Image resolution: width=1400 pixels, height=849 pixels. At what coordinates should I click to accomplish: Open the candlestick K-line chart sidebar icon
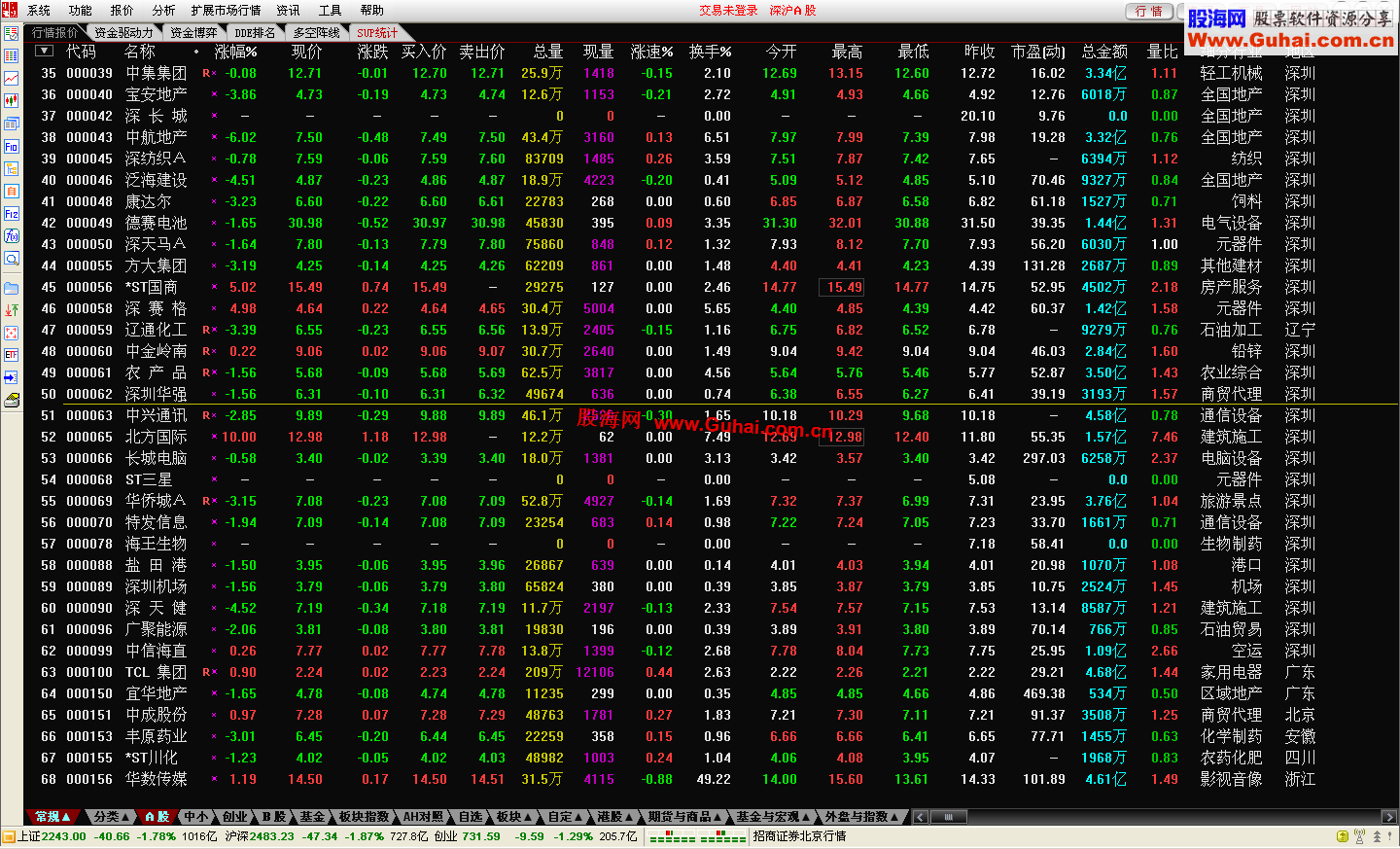pyautogui.click(x=12, y=100)
